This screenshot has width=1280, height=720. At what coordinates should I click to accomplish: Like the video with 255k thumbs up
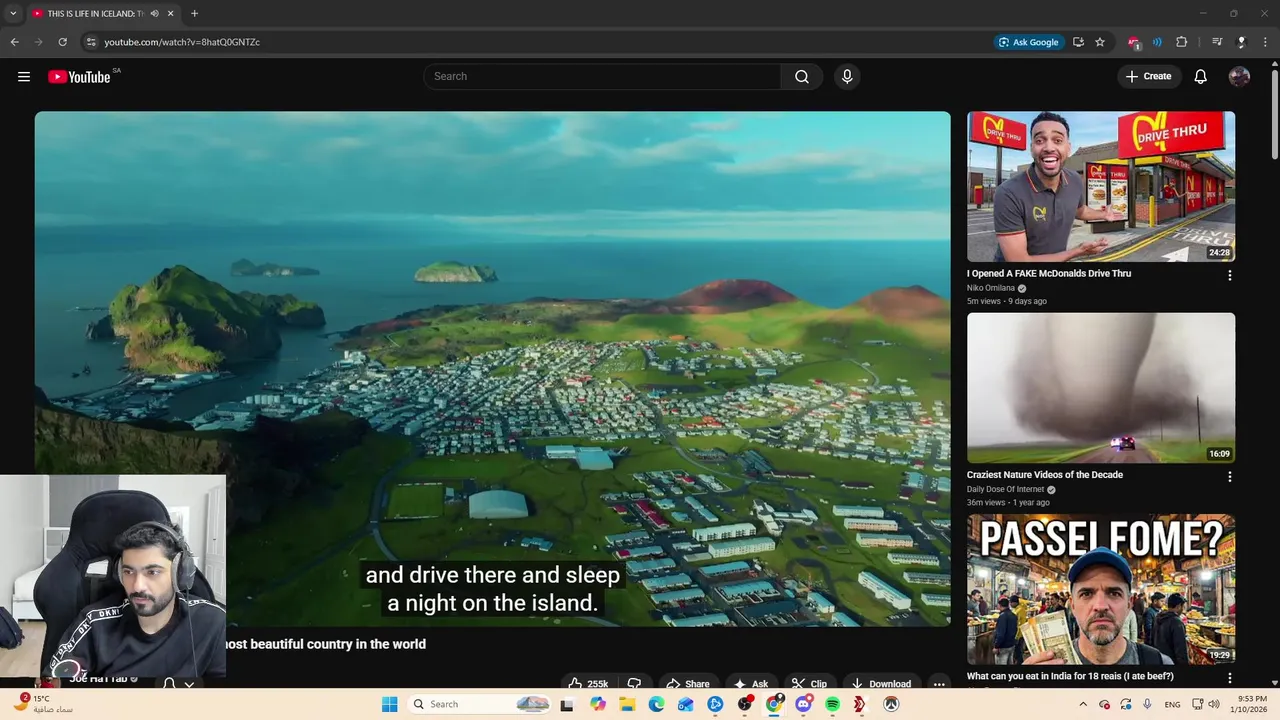click(586, 684)
